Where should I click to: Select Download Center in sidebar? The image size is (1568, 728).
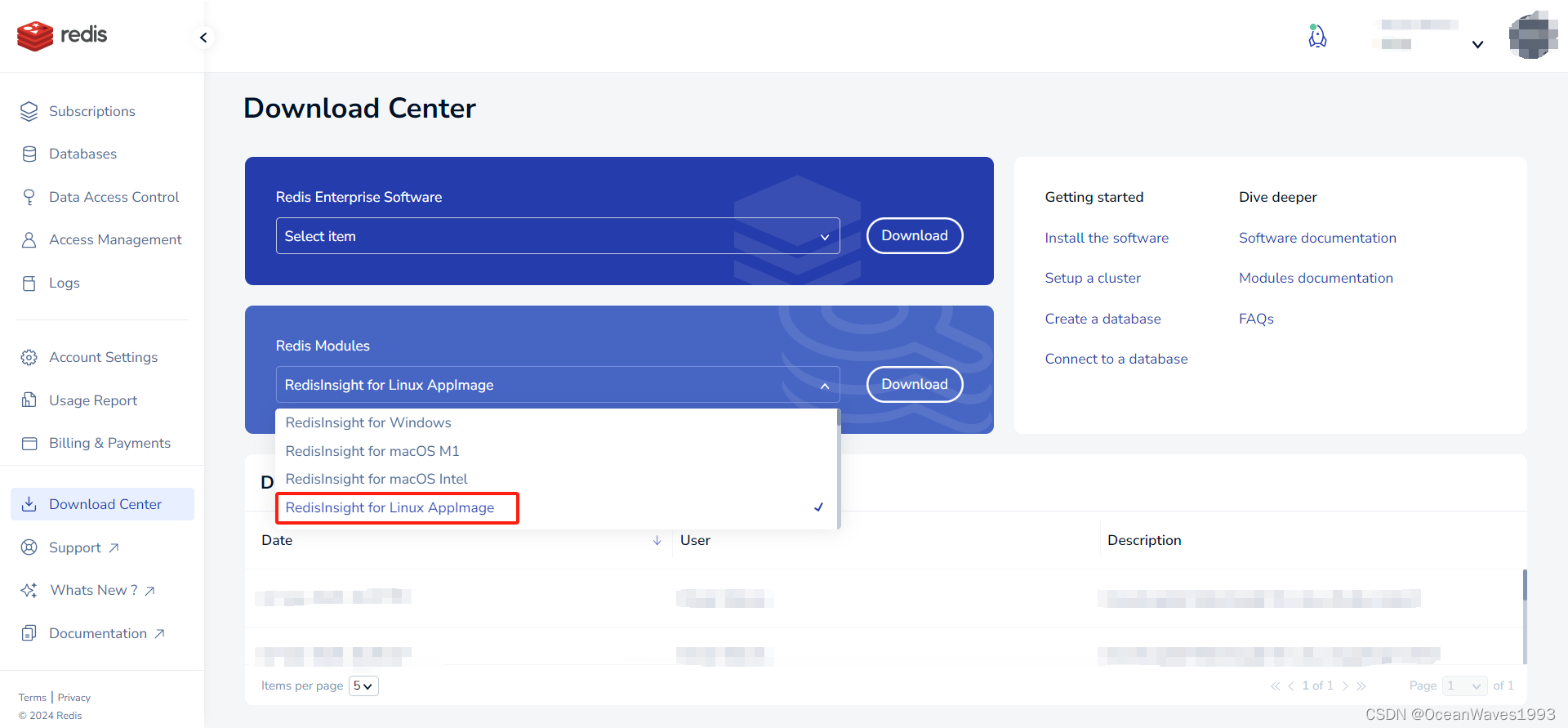(x=102, y=504)
